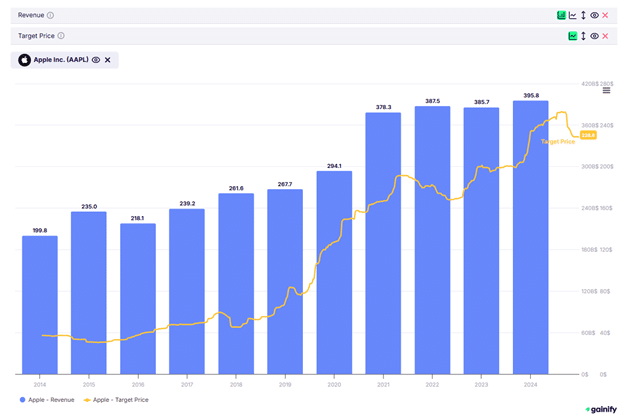The image size is (624, 415).
Task: Click the 2020 x-axis label
Action: [334, 384]
